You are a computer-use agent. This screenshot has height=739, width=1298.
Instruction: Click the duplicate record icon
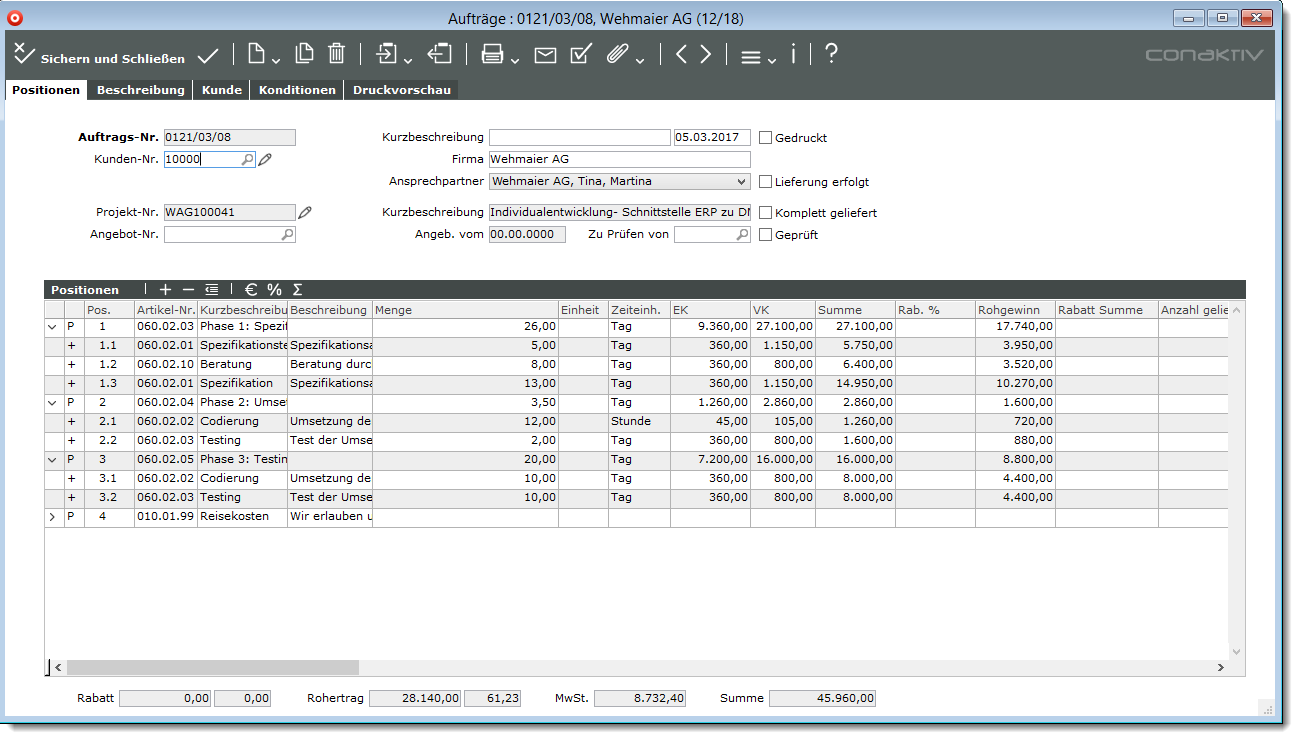pyautogui.click(x=304, y=55)
